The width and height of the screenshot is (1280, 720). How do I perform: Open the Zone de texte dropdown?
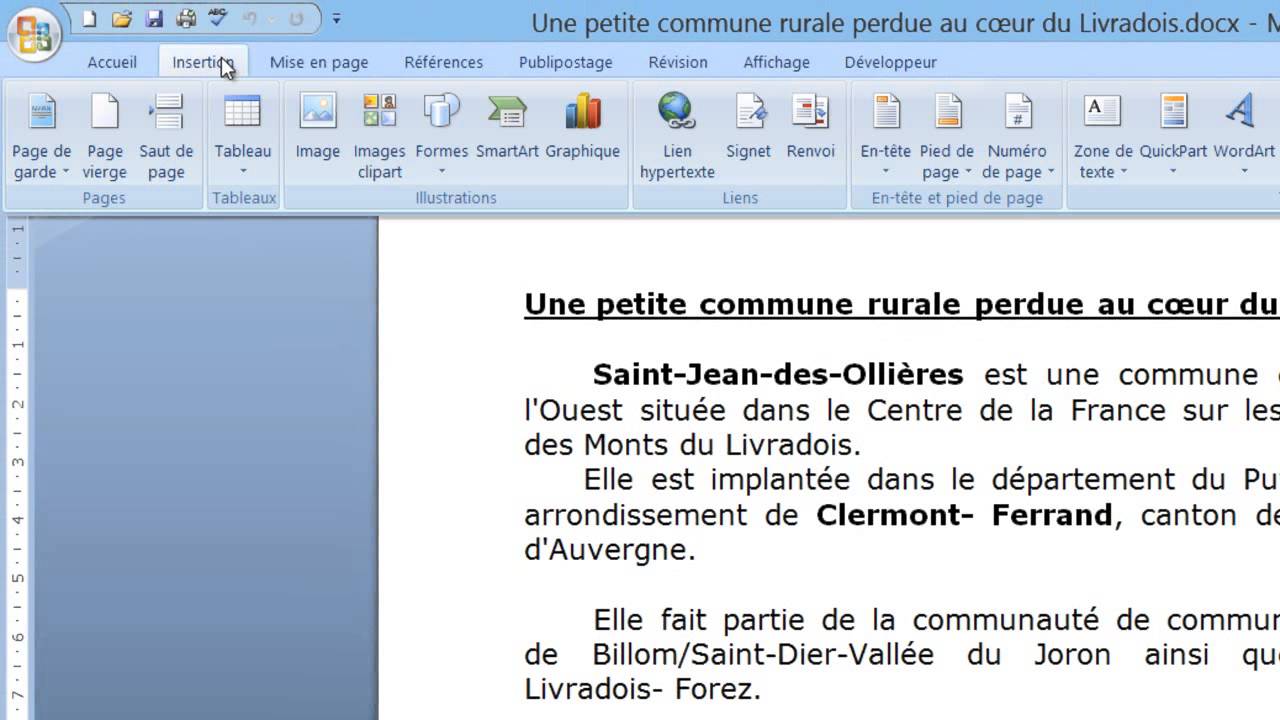(x=1103, y=135)
